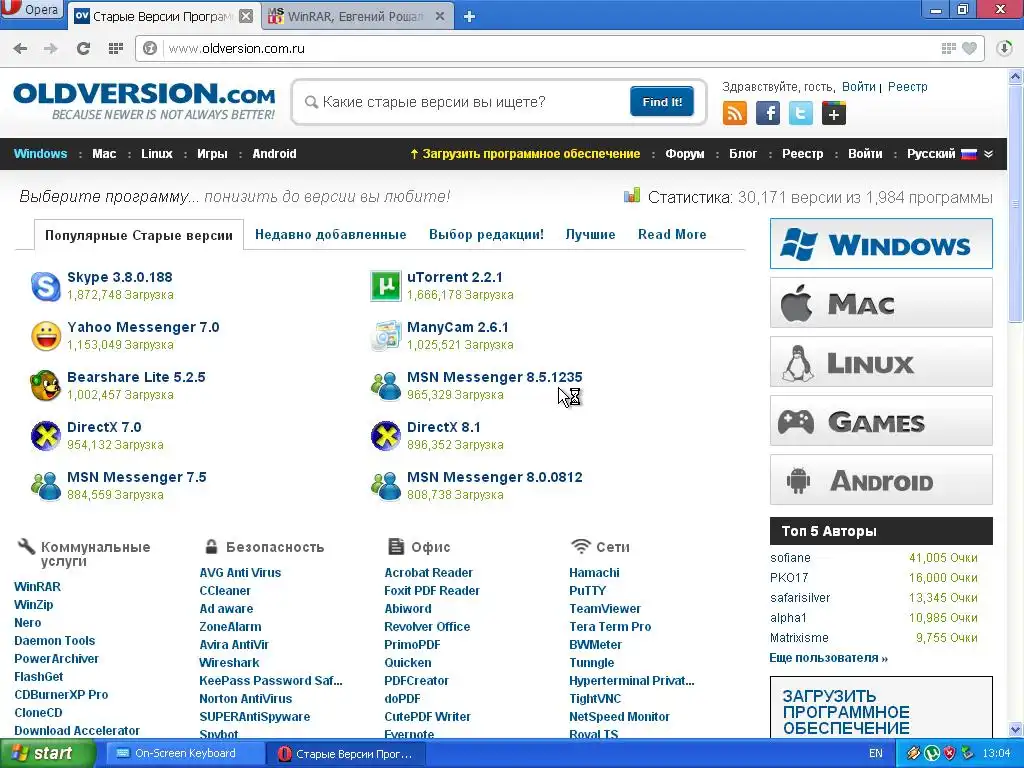1024x768 pixels.
Task: Click the RSS feed icon
Action: pyautogui.click(x=735, y=113)
